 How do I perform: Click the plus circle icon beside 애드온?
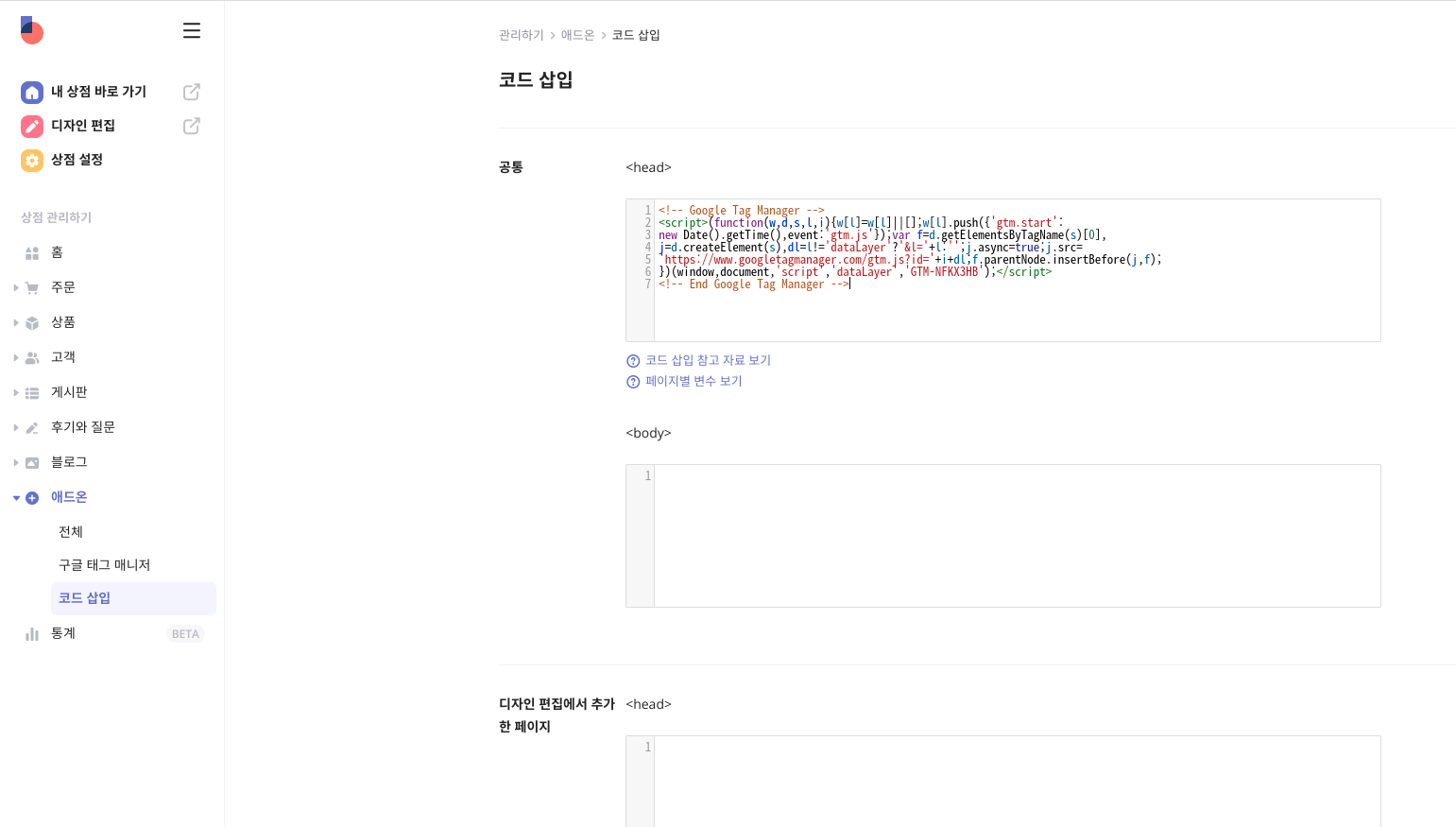[32, 498]
